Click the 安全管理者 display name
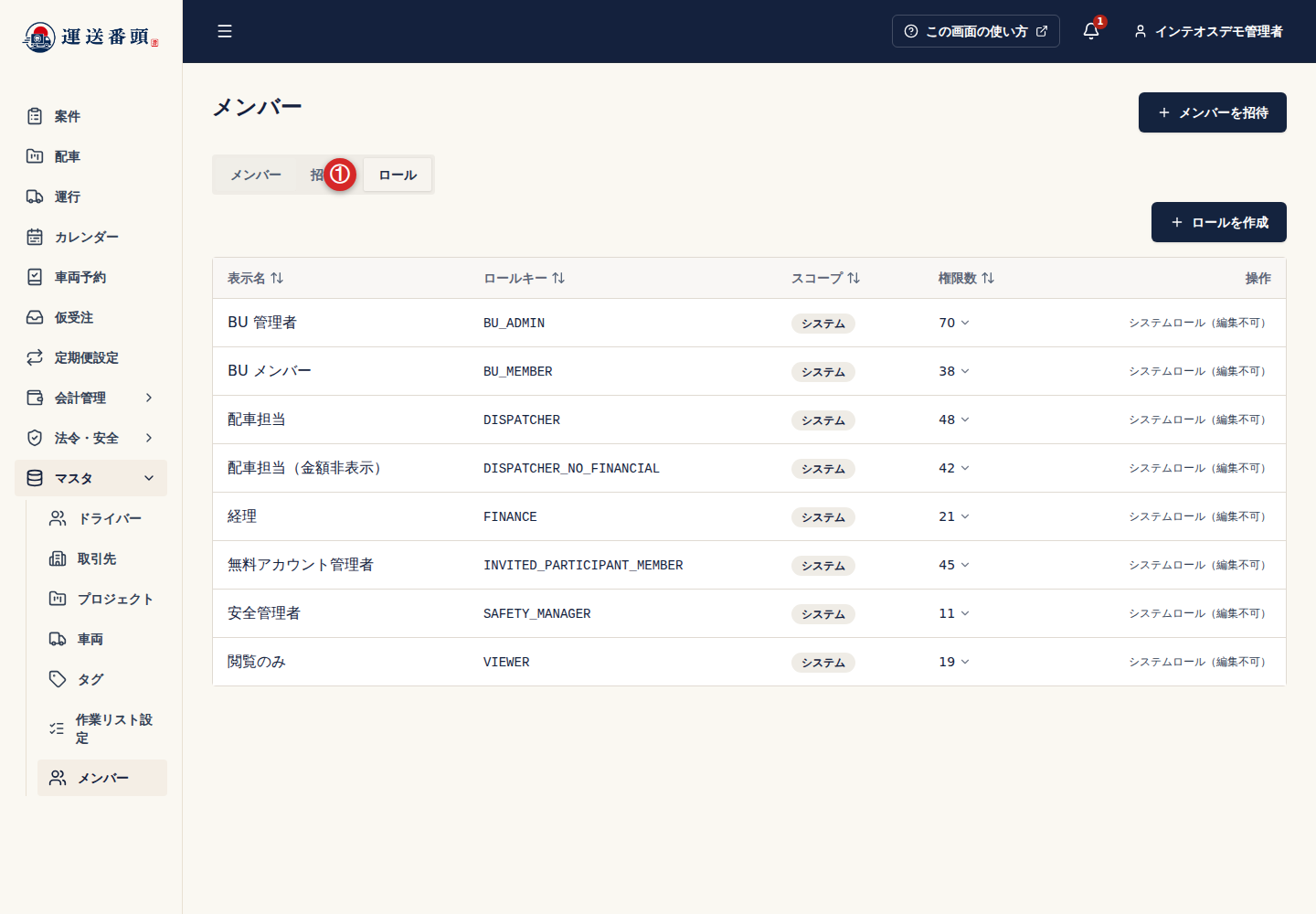Screen dimensions: 1316x914 pos(264,613)
